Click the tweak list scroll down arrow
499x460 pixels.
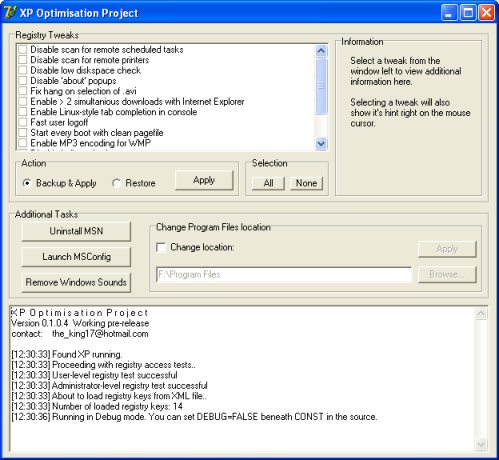(321, 144)
